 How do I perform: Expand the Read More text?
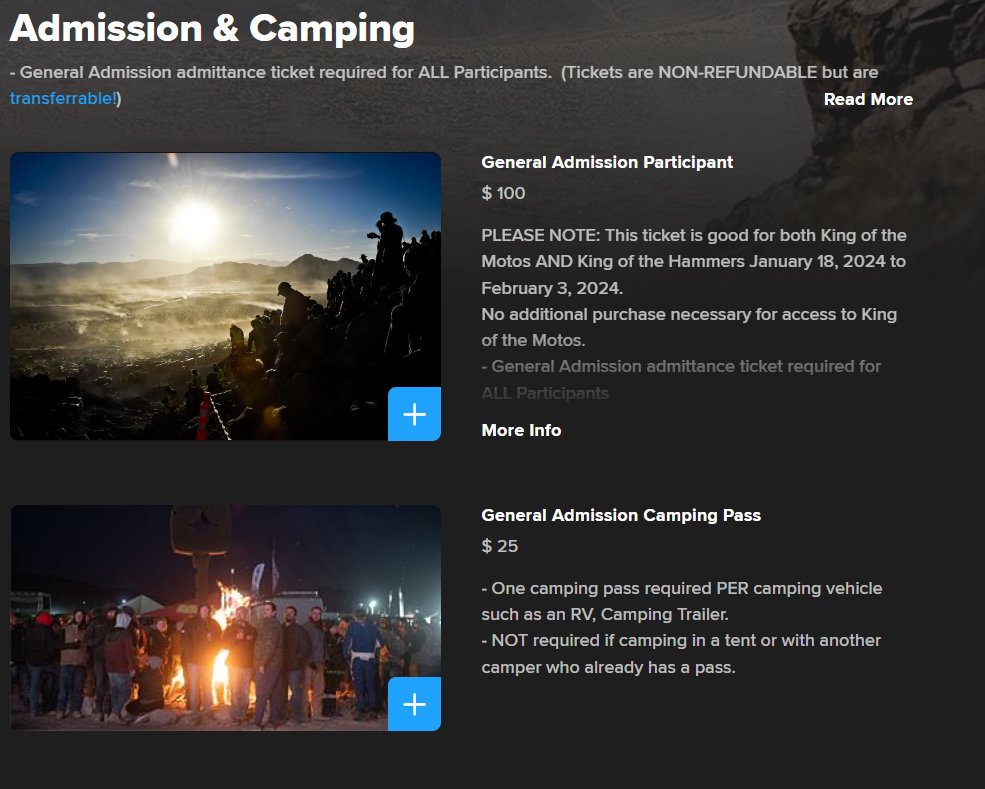[x=868, y=99]
